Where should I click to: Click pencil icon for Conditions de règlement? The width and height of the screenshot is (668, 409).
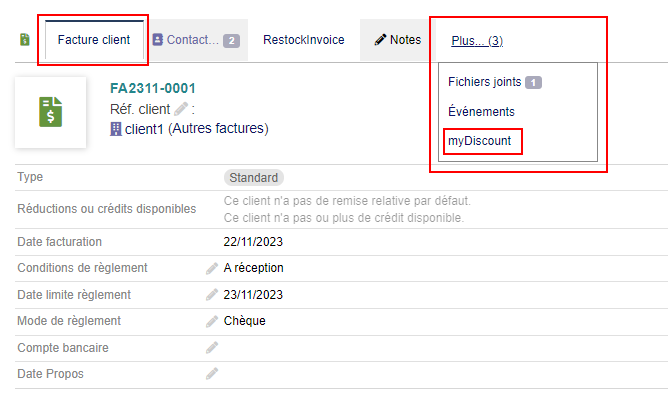point(212,268)
